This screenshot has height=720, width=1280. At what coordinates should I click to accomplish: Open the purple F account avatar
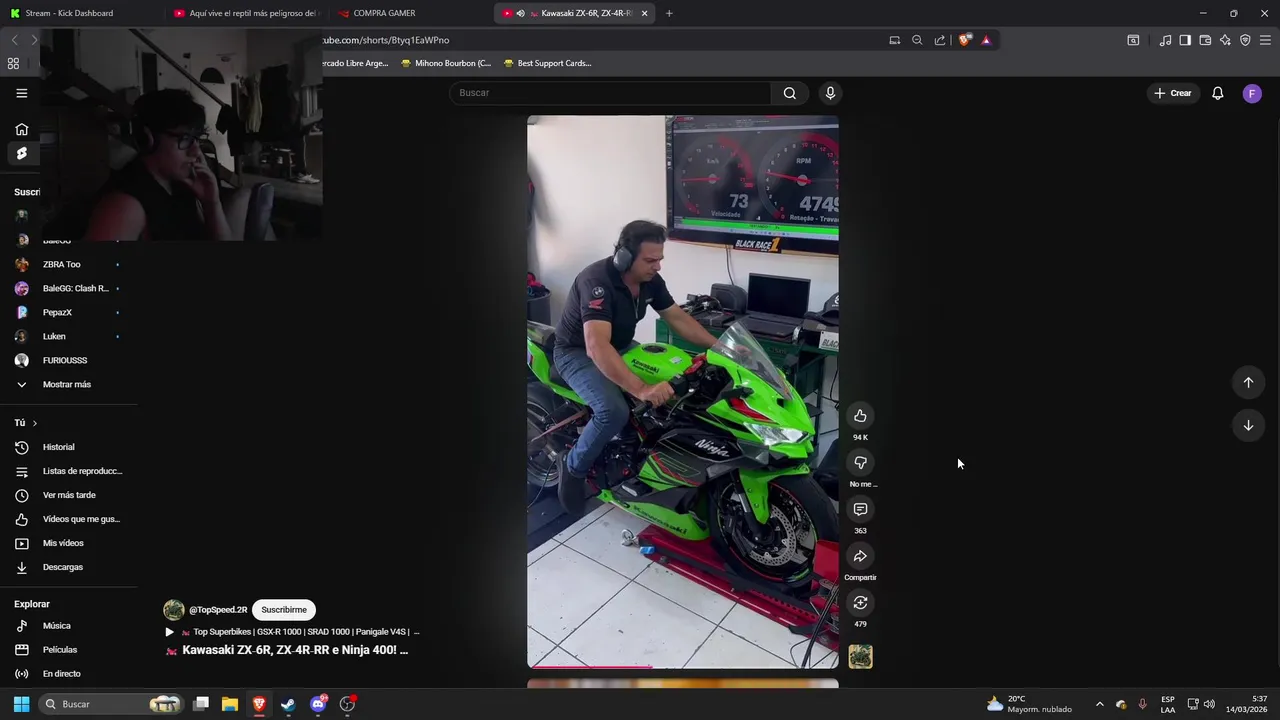click(x=1252, y=93)
